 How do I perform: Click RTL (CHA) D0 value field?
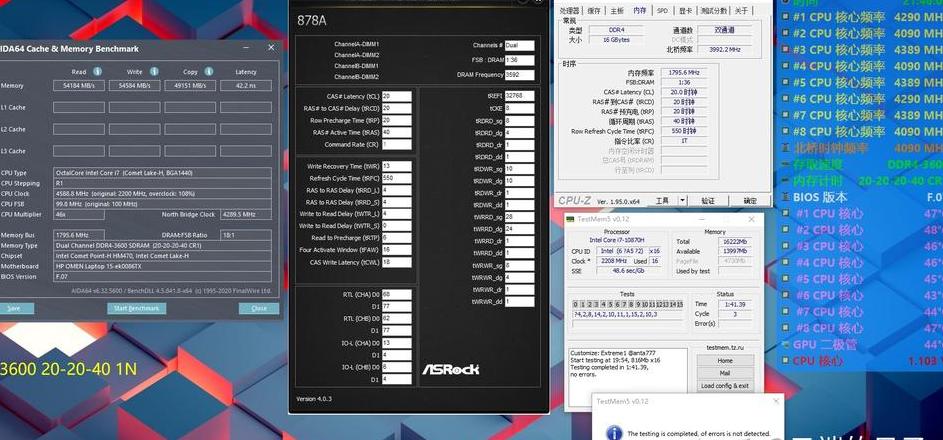(396, 295)
